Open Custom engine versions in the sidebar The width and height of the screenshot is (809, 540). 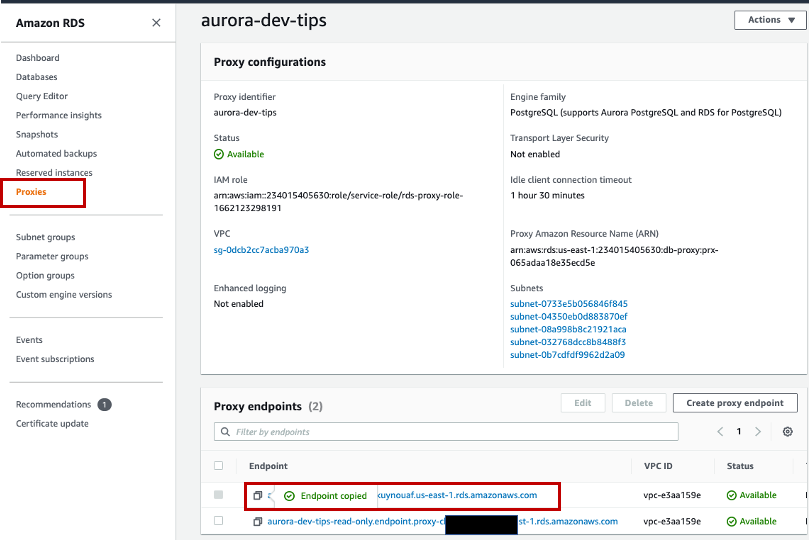[64, 294]
